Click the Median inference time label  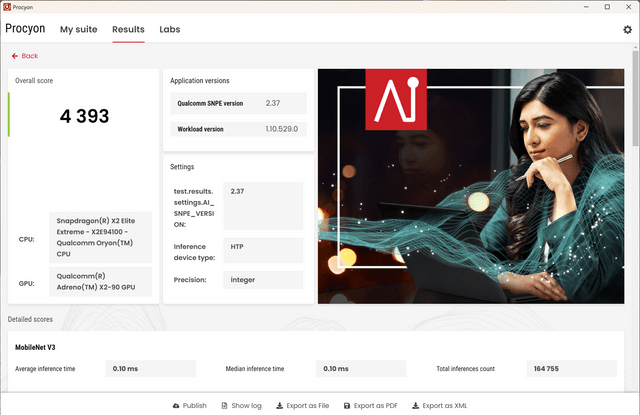pyautogui.click(x=255, y=368)
